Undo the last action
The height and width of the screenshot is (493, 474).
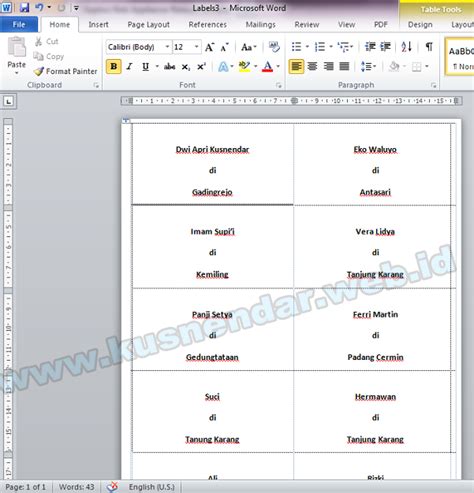(x=39, y=7)
